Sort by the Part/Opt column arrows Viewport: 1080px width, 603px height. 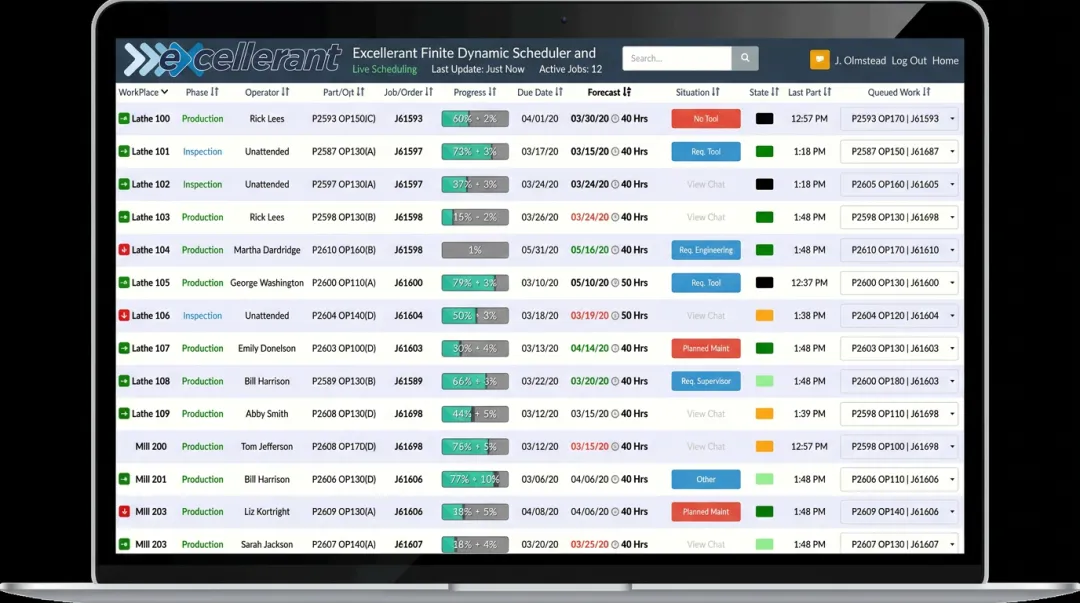[360, 92]
